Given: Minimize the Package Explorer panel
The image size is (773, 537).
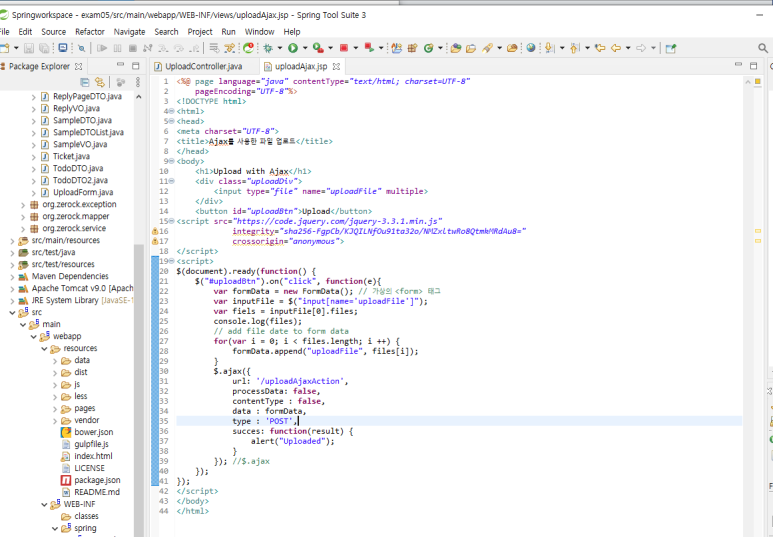Looking at the screenshot, I should click(120, 65).
